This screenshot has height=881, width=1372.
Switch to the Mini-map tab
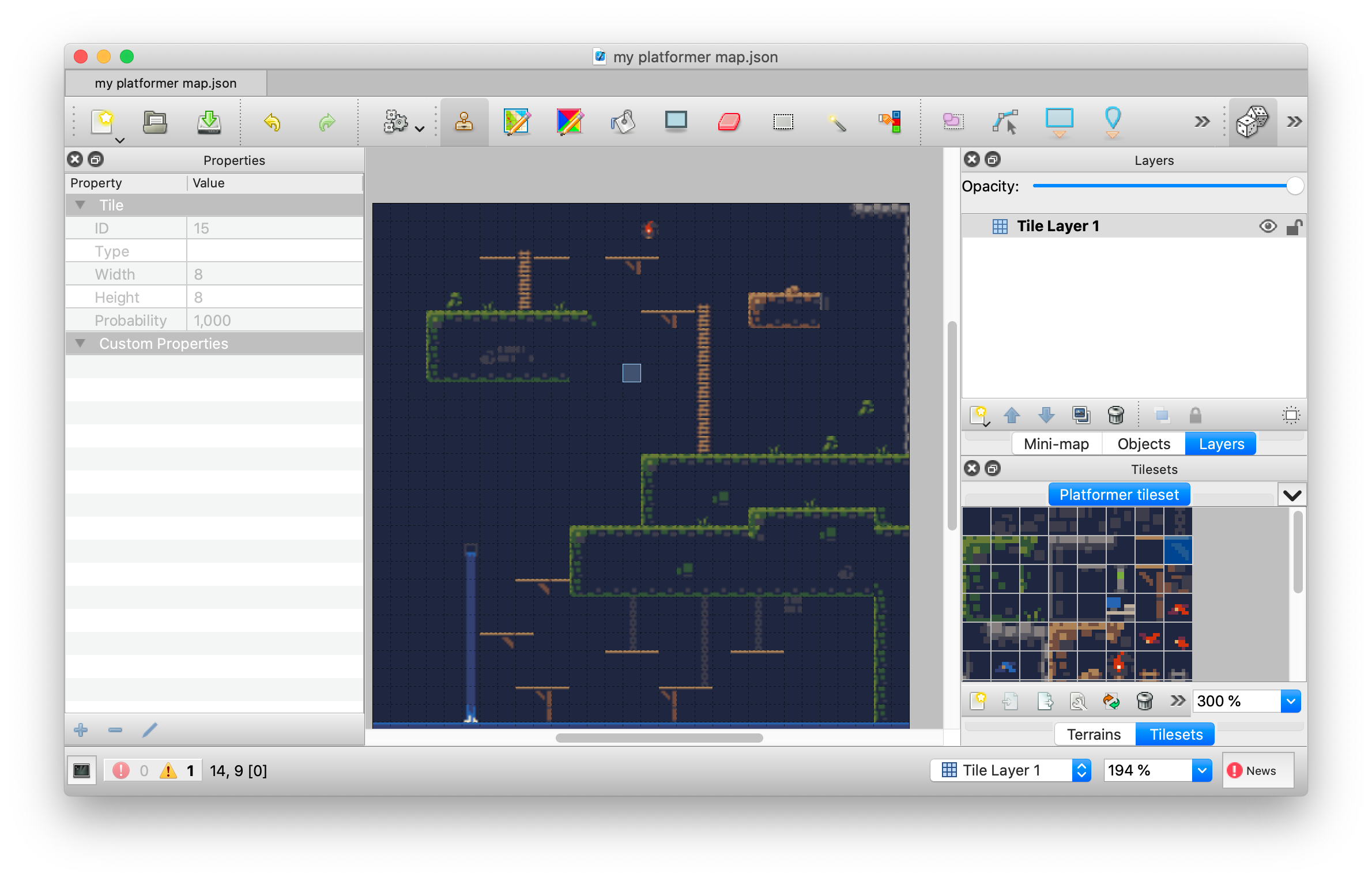(x=1056, y=444)
